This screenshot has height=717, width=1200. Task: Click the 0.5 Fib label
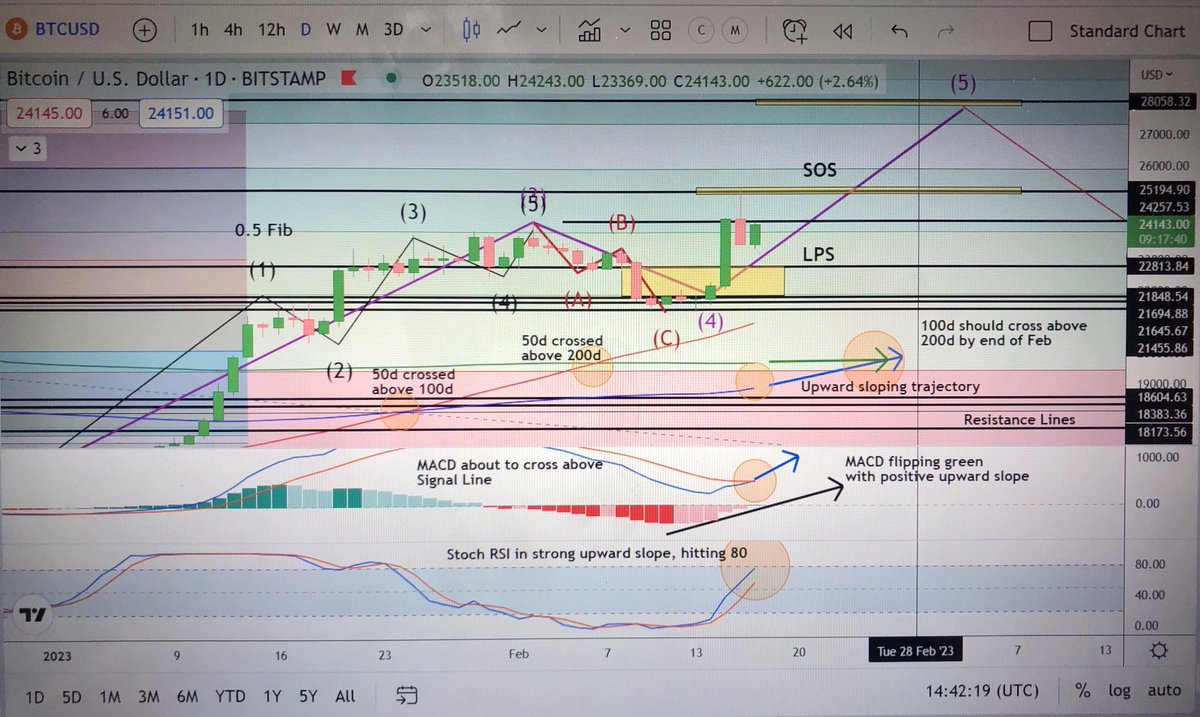click(x=263, y=230)
